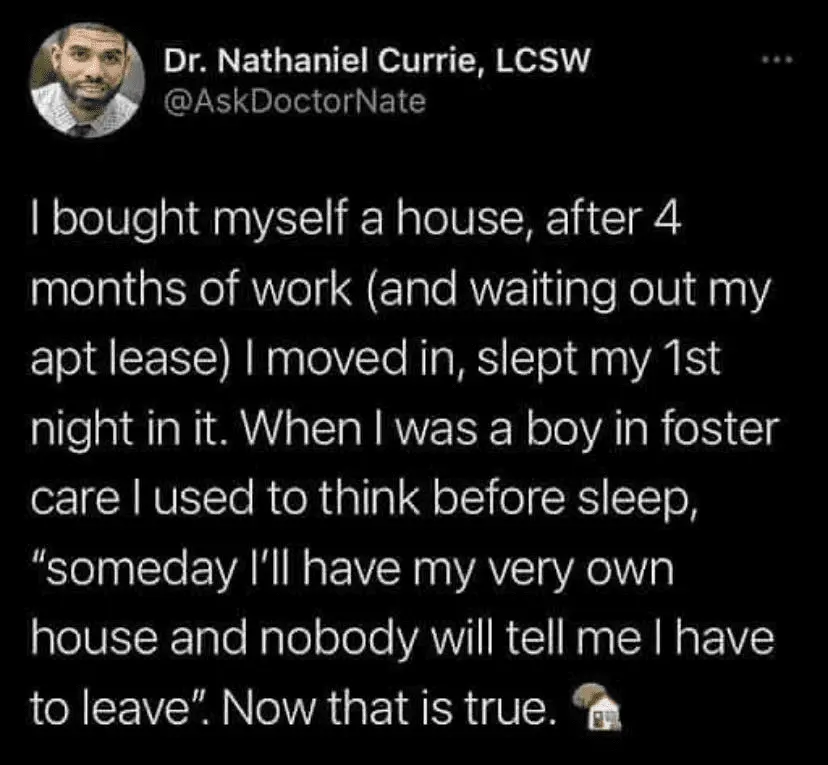Click the line "I bought myself a house, after 4"
This screenshot has width=828, height=765.
tap(356, 220)
